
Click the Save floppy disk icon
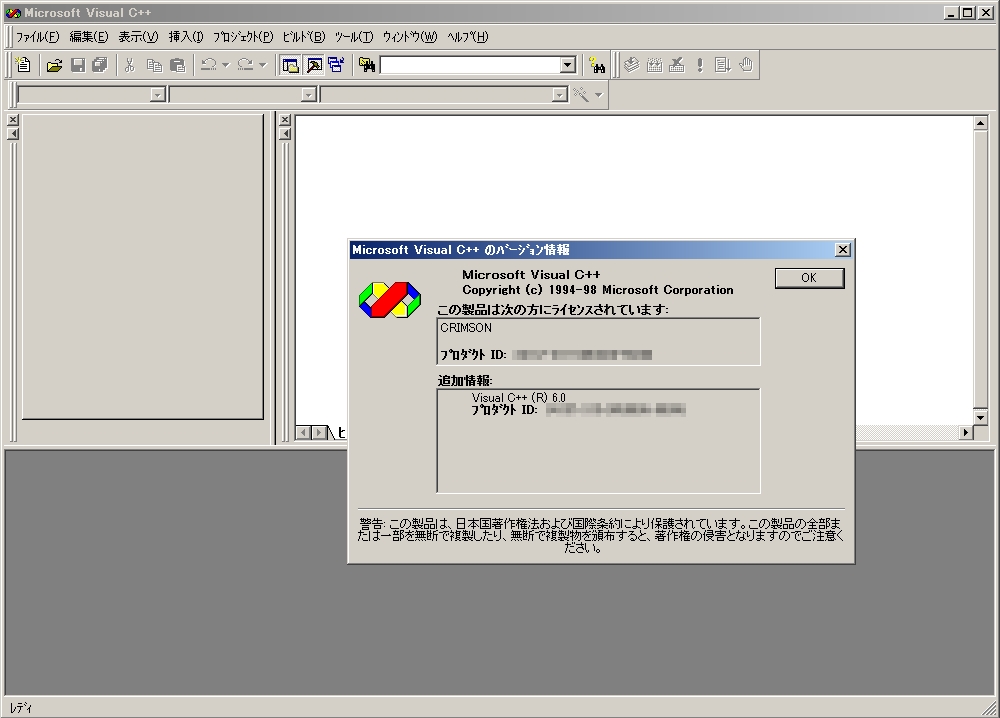click(x=78, y=65)
